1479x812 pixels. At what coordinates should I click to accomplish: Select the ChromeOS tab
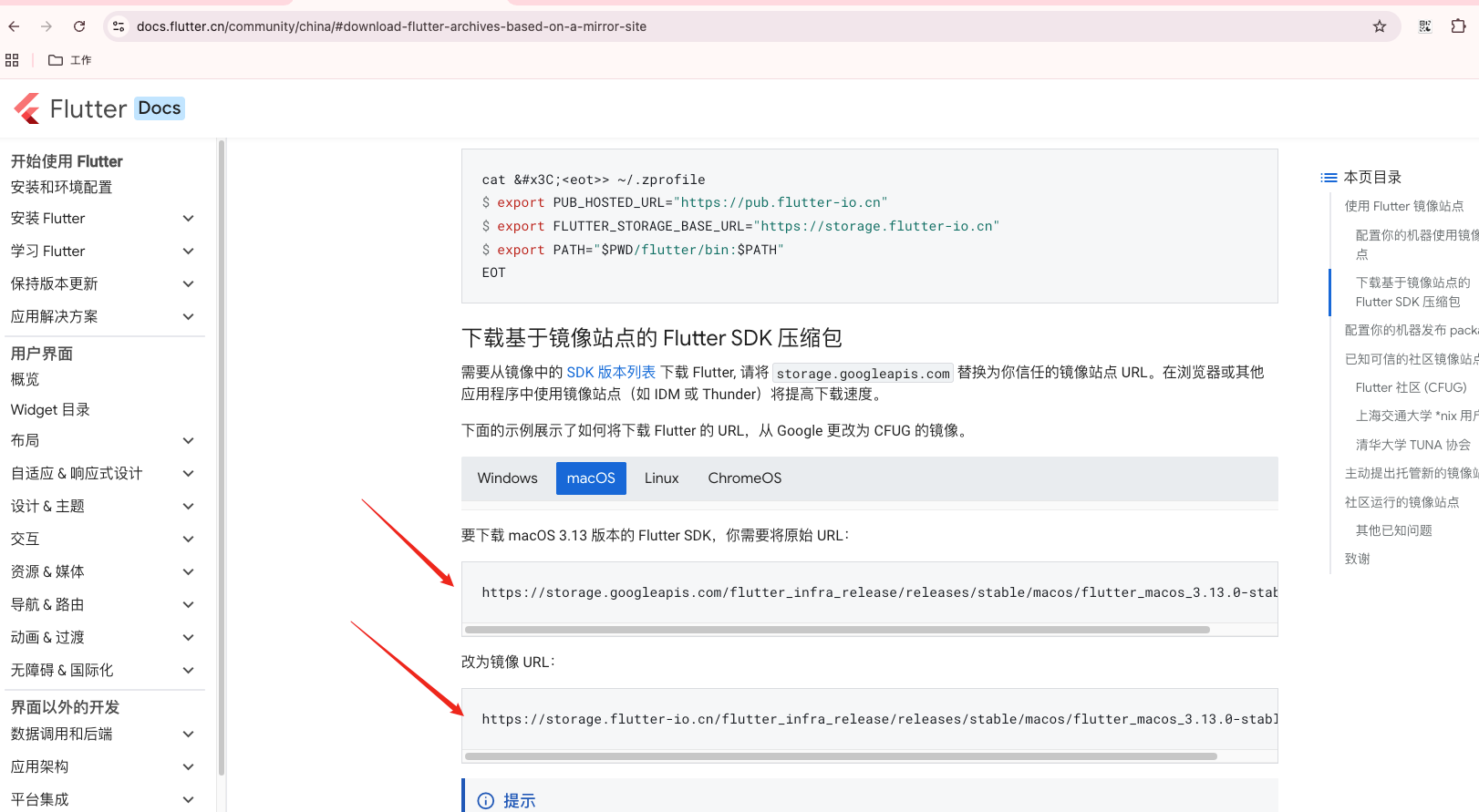click(x=744, y=478)
